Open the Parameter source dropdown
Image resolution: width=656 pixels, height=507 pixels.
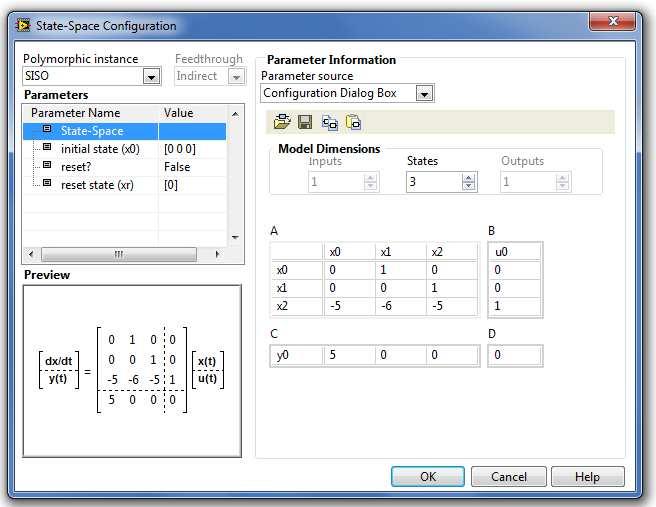(424, 94)
